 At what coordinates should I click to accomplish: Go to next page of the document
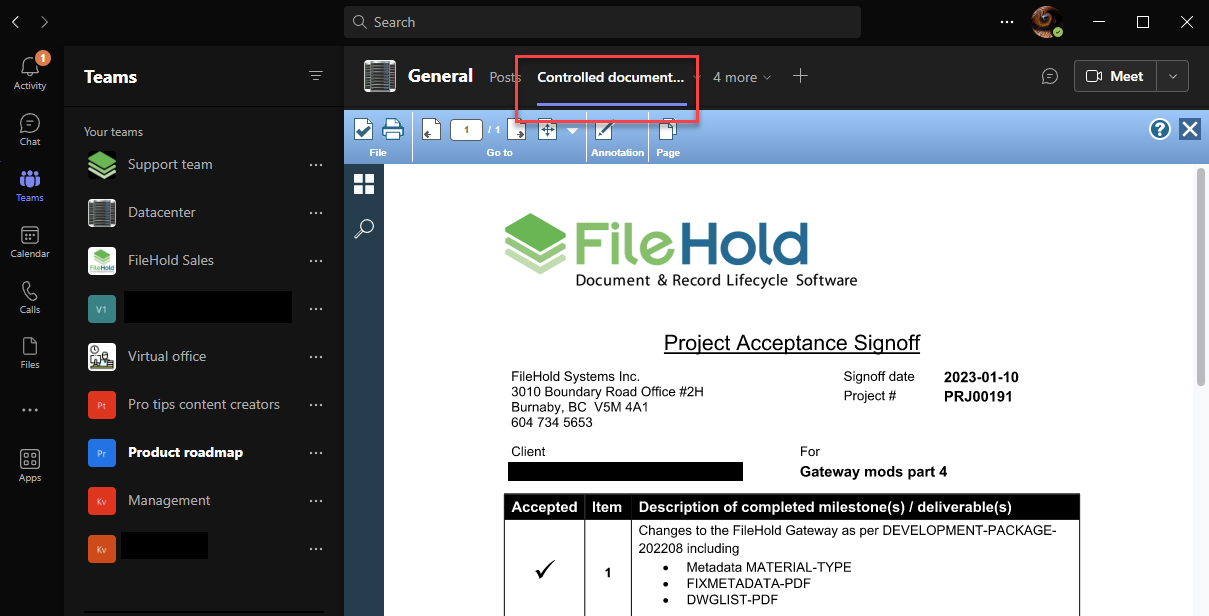[x=516, y=129]
